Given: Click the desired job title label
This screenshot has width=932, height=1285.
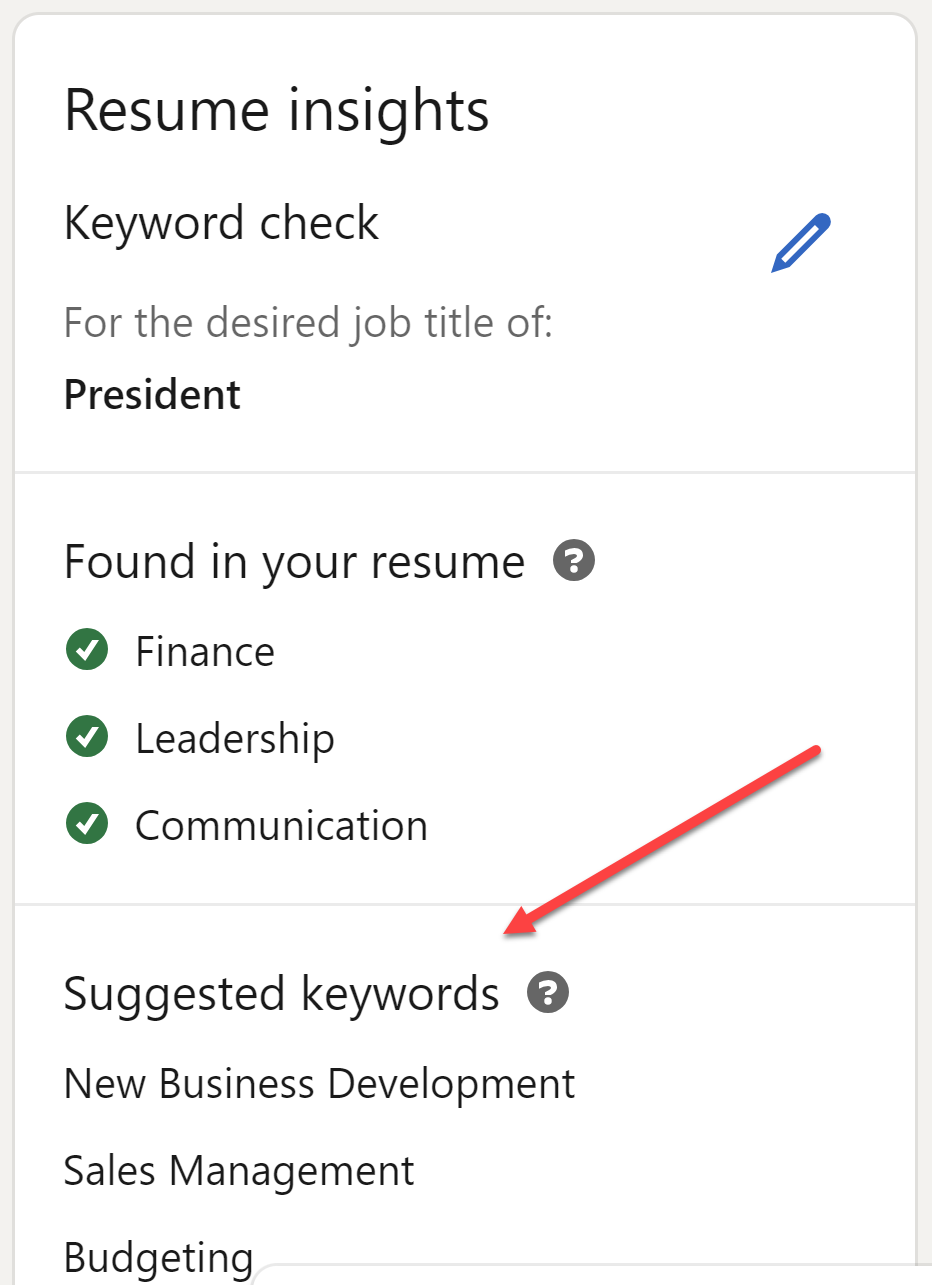Looking at the screenshot, I should [308, 323].
